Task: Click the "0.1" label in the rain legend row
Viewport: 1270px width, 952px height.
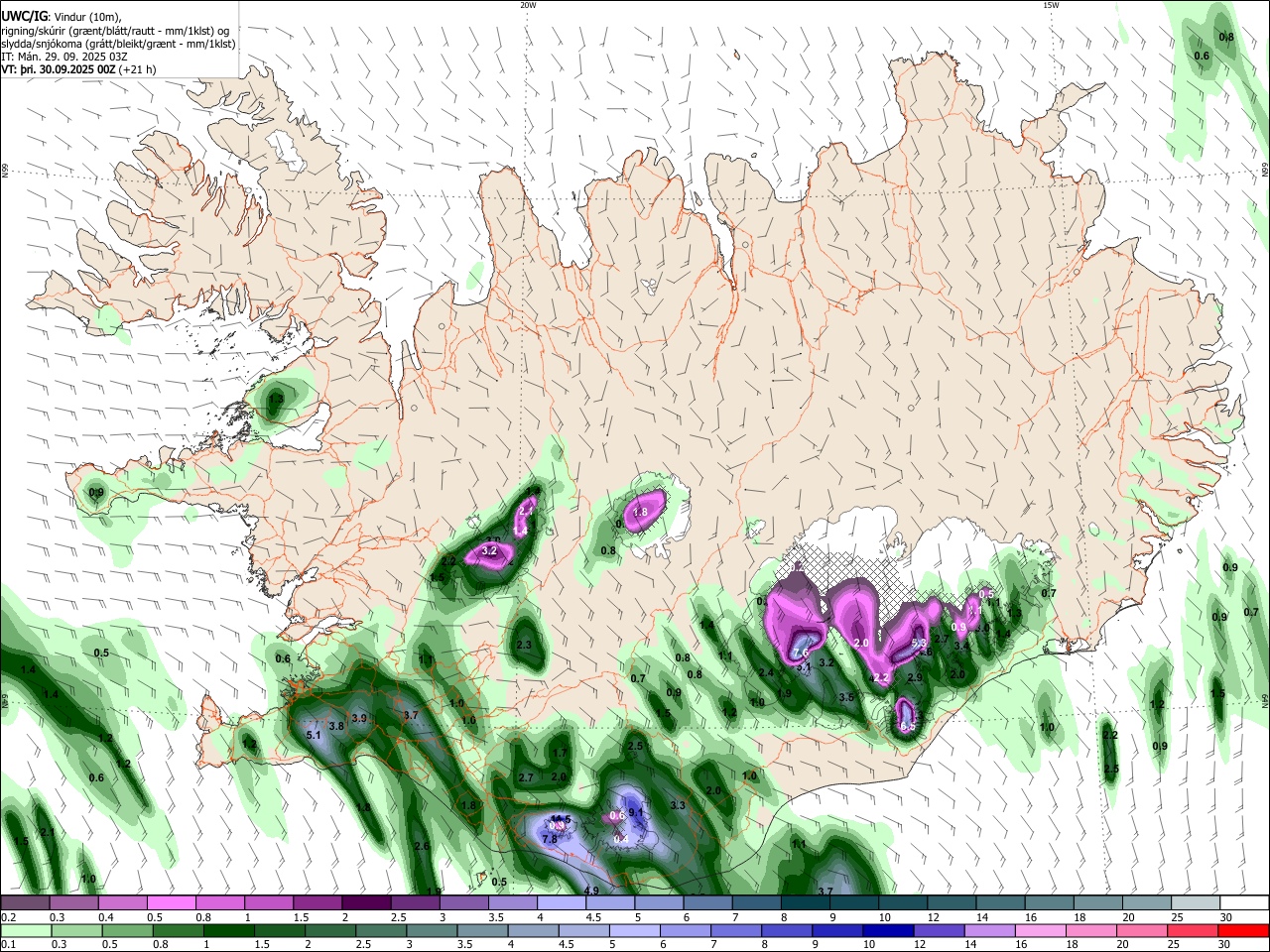Action: pyautogui.click(x=7, y=944)
